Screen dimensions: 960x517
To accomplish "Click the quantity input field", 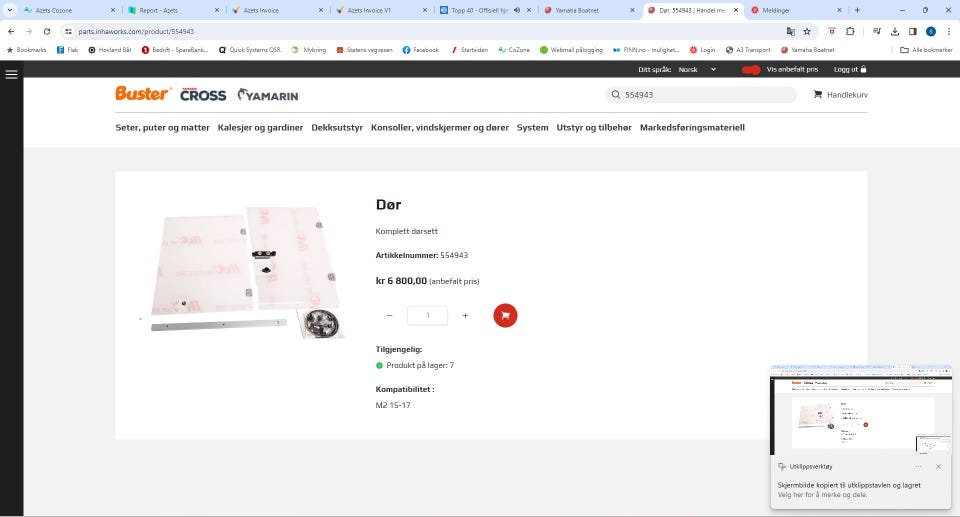I will coord(427,315).
